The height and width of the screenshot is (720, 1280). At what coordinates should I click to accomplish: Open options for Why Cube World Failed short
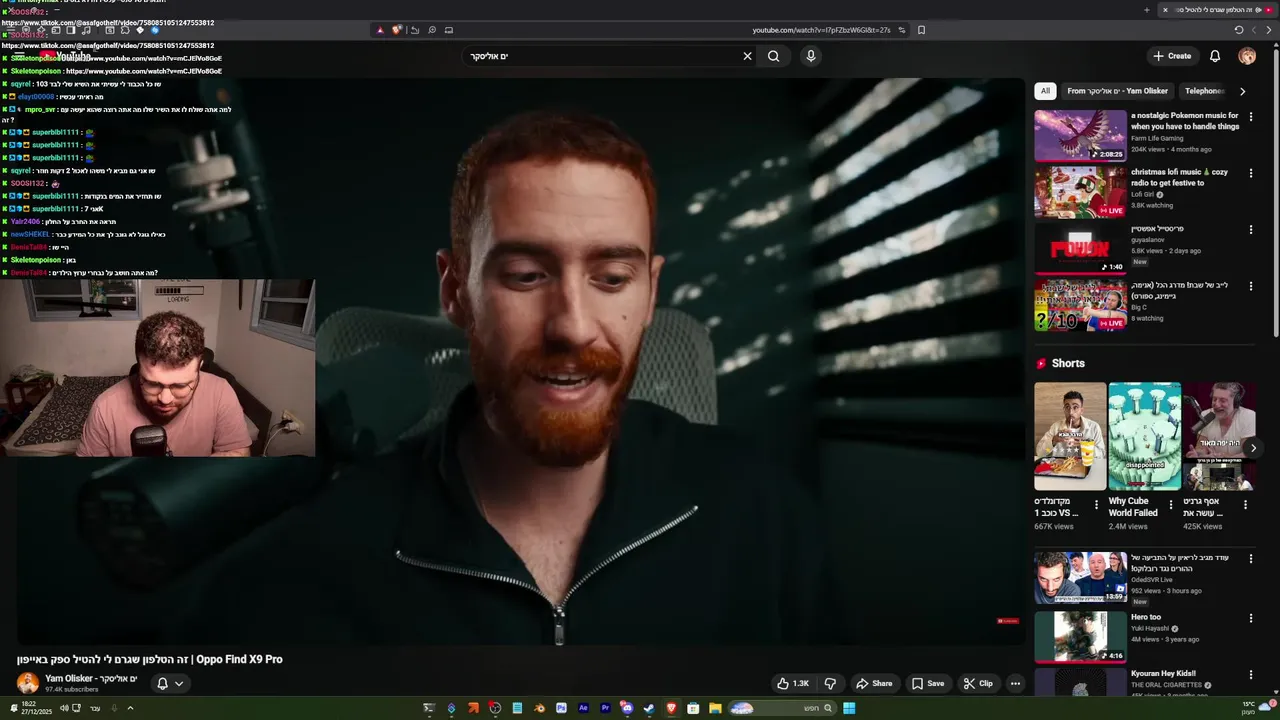tap(1171, 505)
